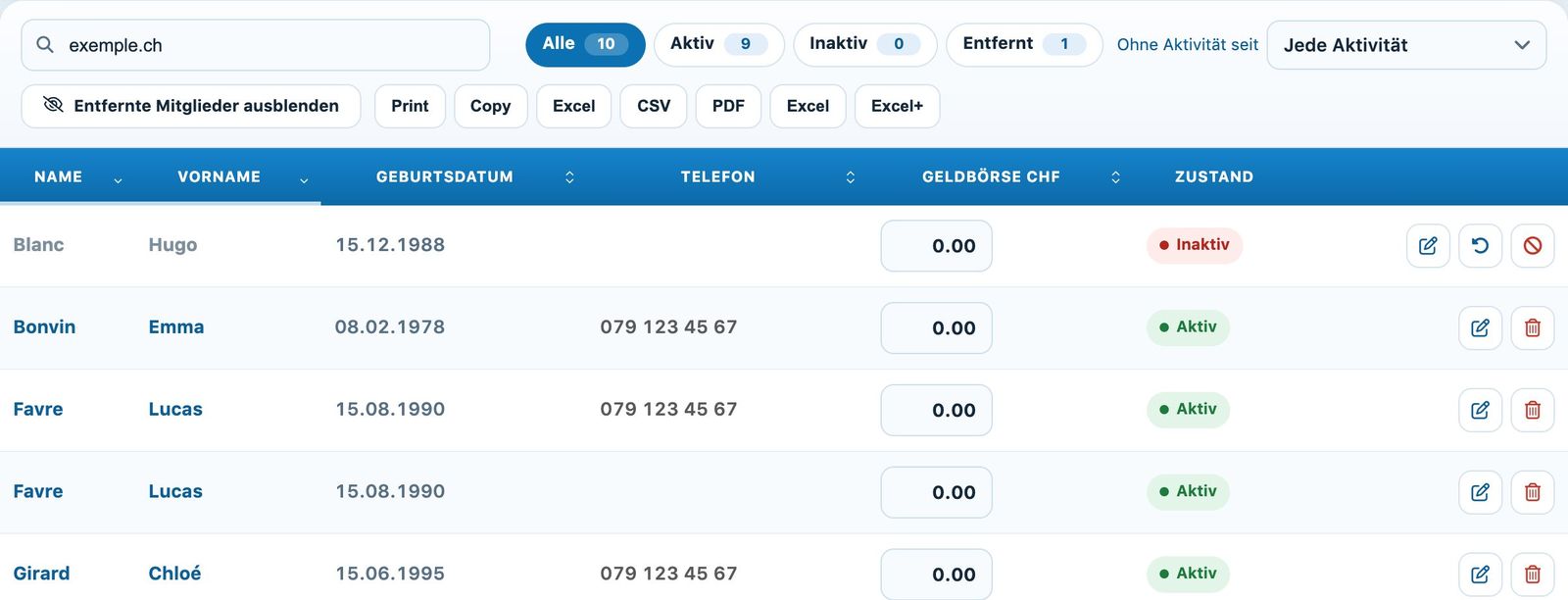Edit Hugo Blanc's member record
This screenshot has height=600, width=1568.
pos(1428,246)
